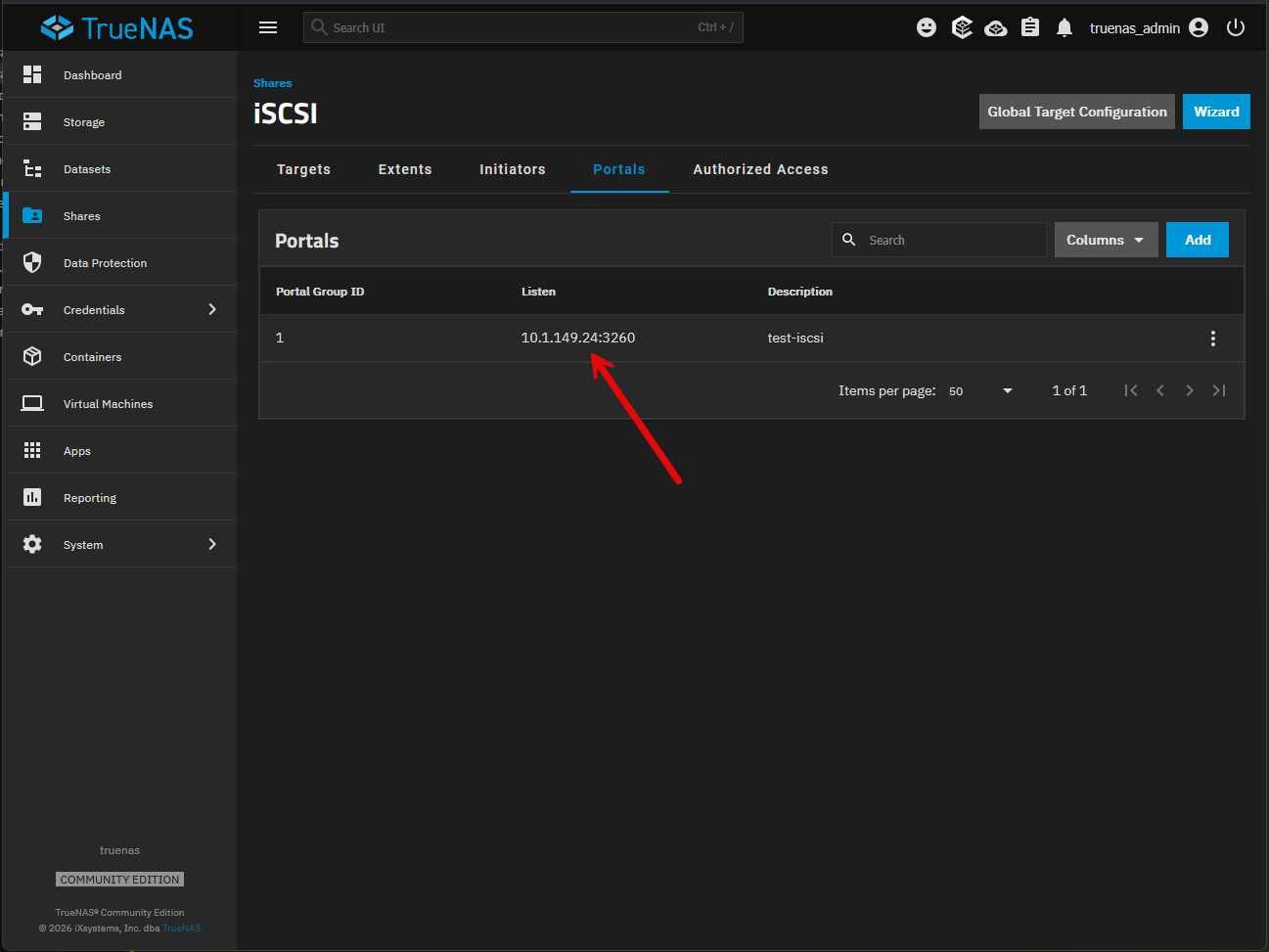Open the Items per page dropdown

point(979,390)
